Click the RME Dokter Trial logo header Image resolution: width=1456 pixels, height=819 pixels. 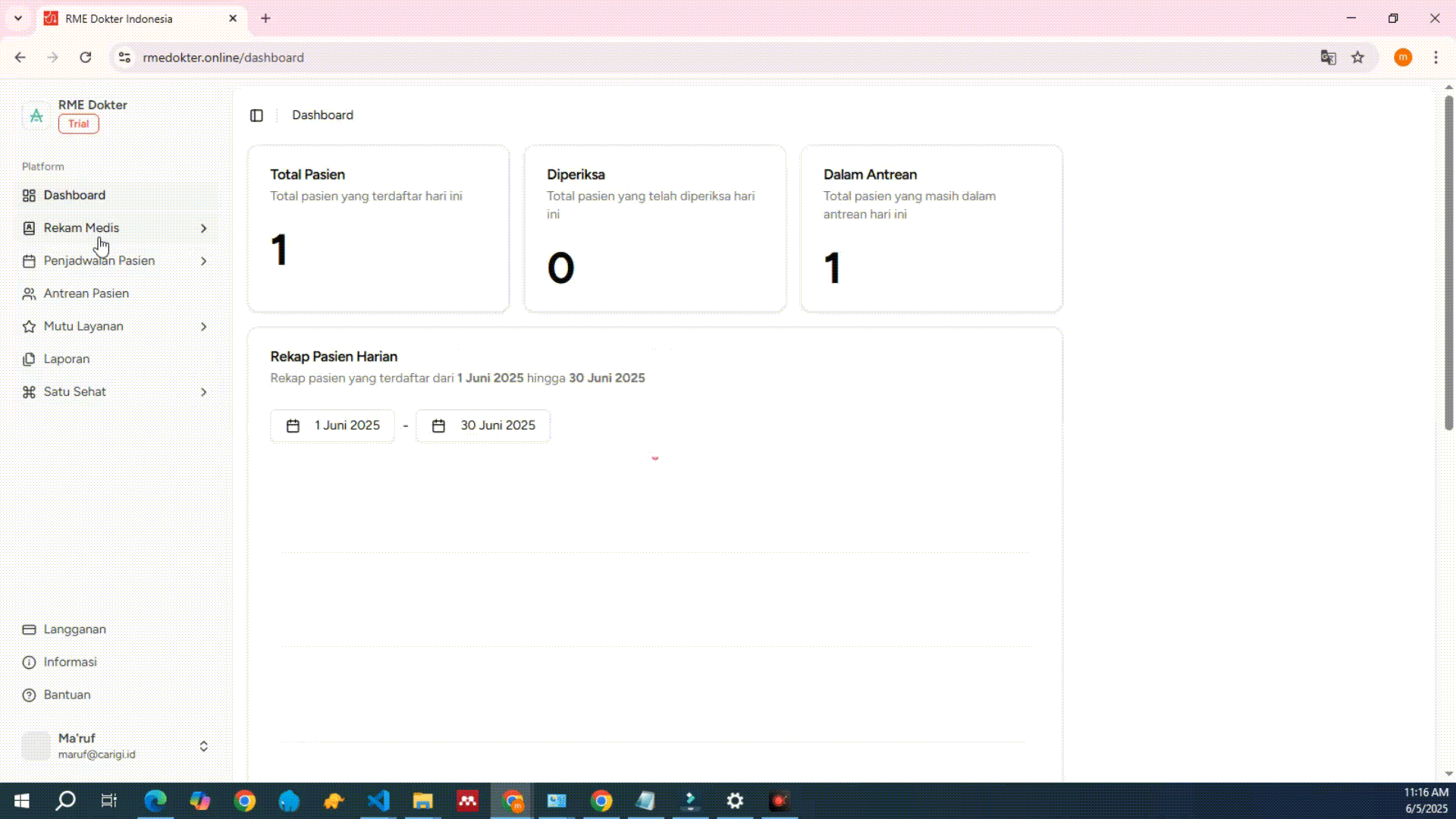pos(76,115)
